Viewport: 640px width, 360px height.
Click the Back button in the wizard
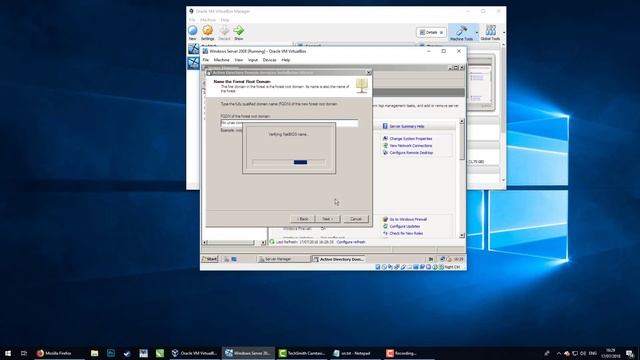[x=303, y=219]
